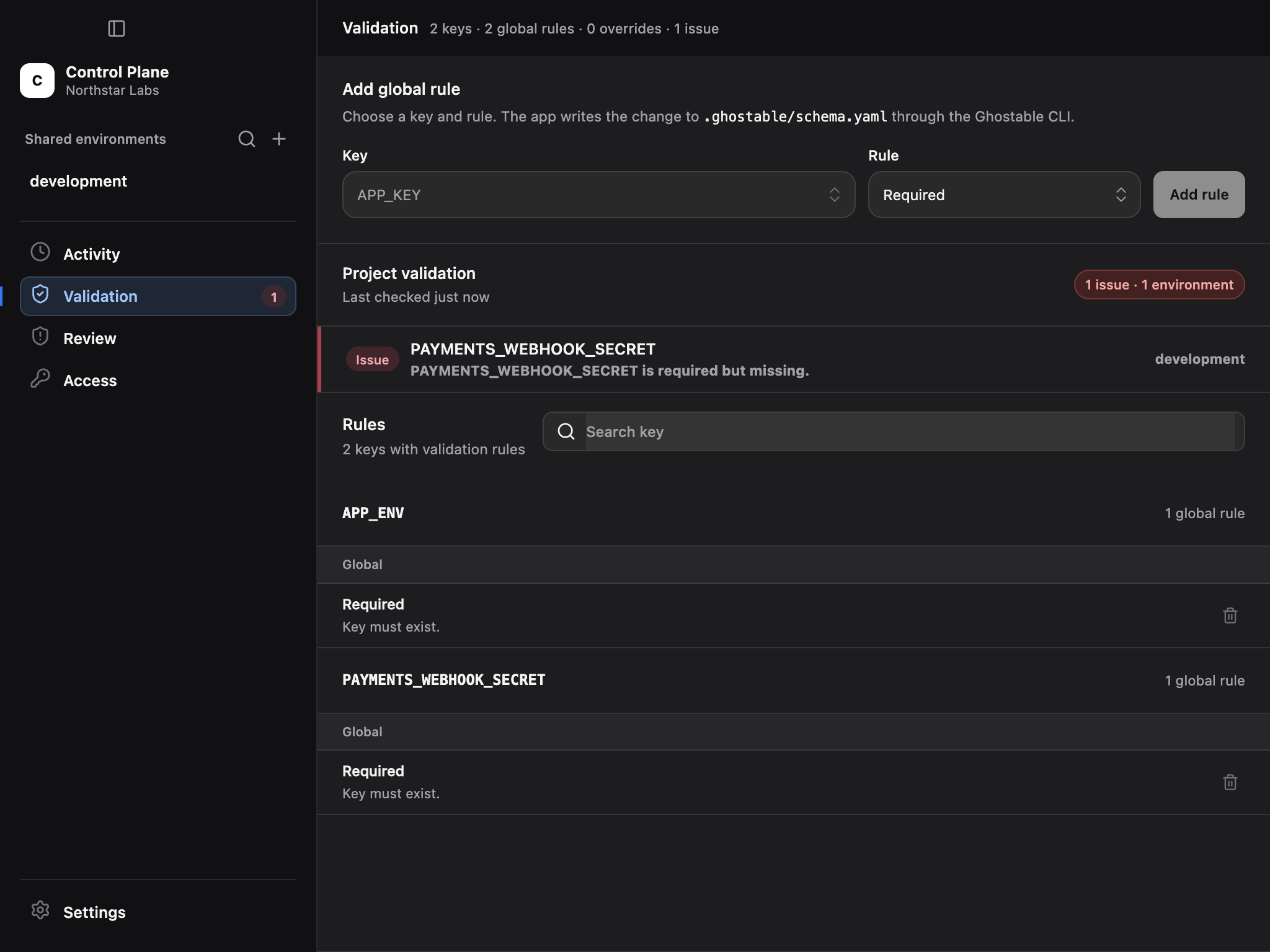Click the 1 issue · 1 environment badge
Image resolution: width=1270 pixels, height=952 pixels.
tap(1159, 284)
